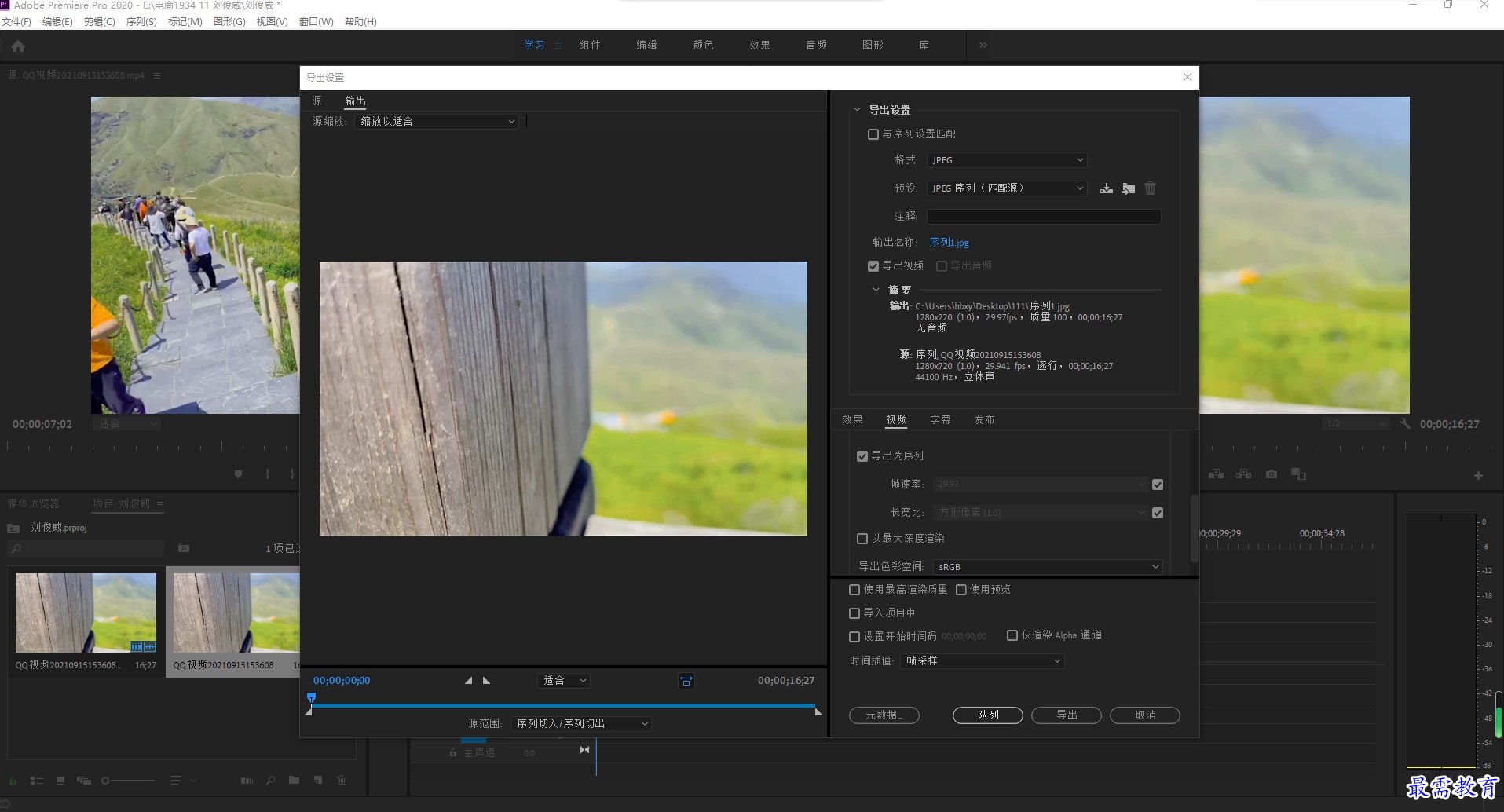
Task: Switch to the Effects tab in export settings
Action: (x=852, y=420)
